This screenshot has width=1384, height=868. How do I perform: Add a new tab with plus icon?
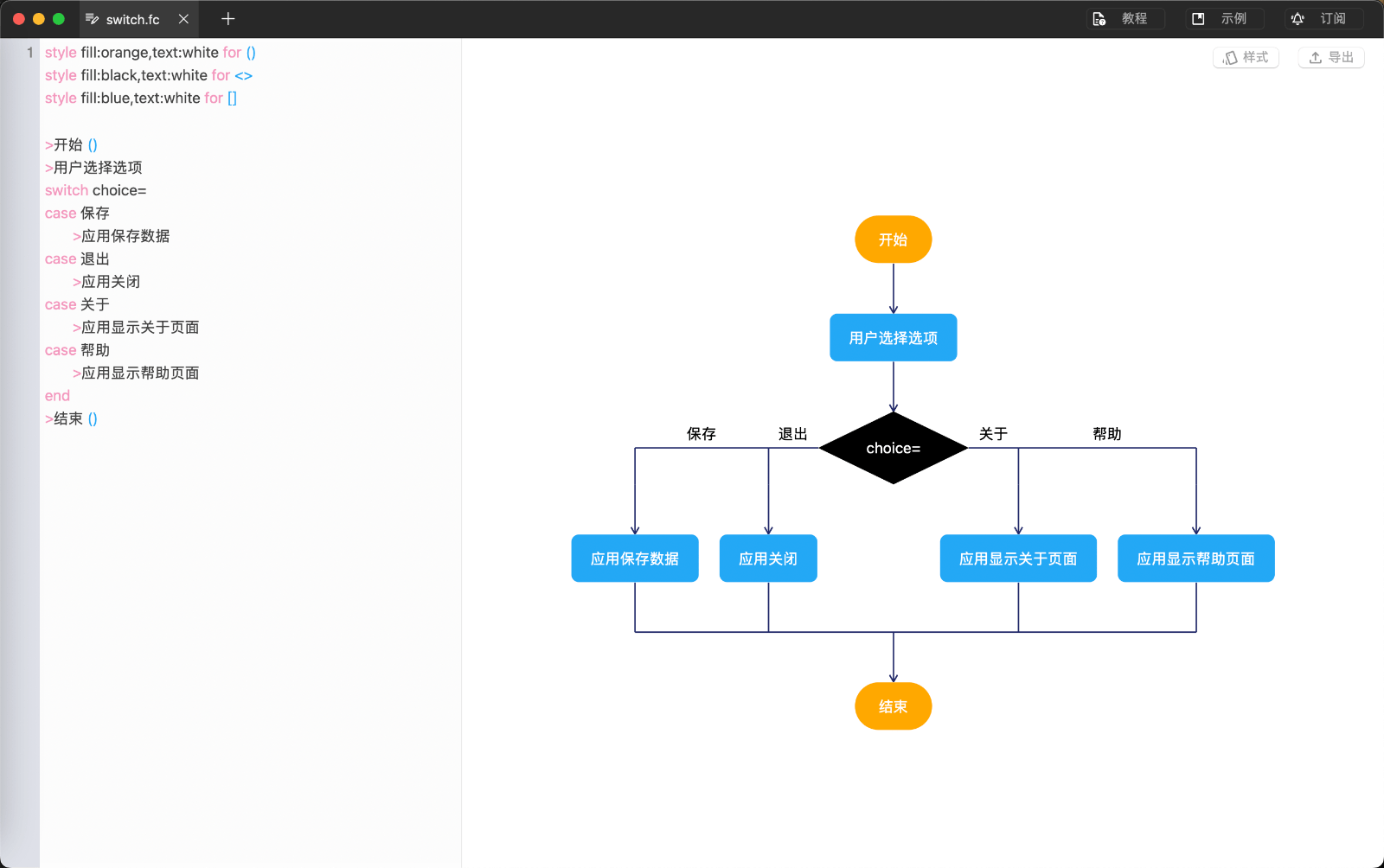228,19
